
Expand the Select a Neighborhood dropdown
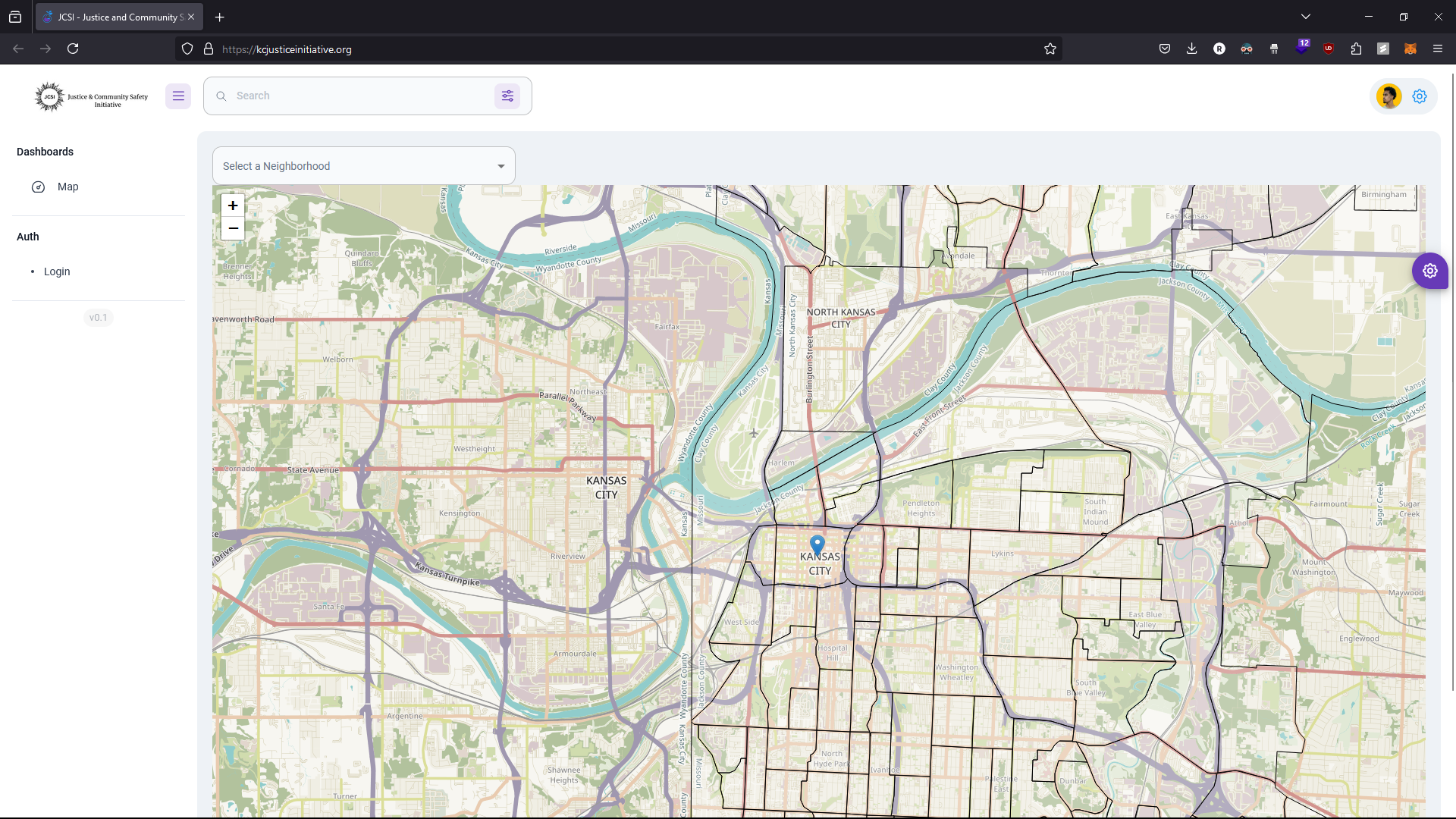pos(364,166)
